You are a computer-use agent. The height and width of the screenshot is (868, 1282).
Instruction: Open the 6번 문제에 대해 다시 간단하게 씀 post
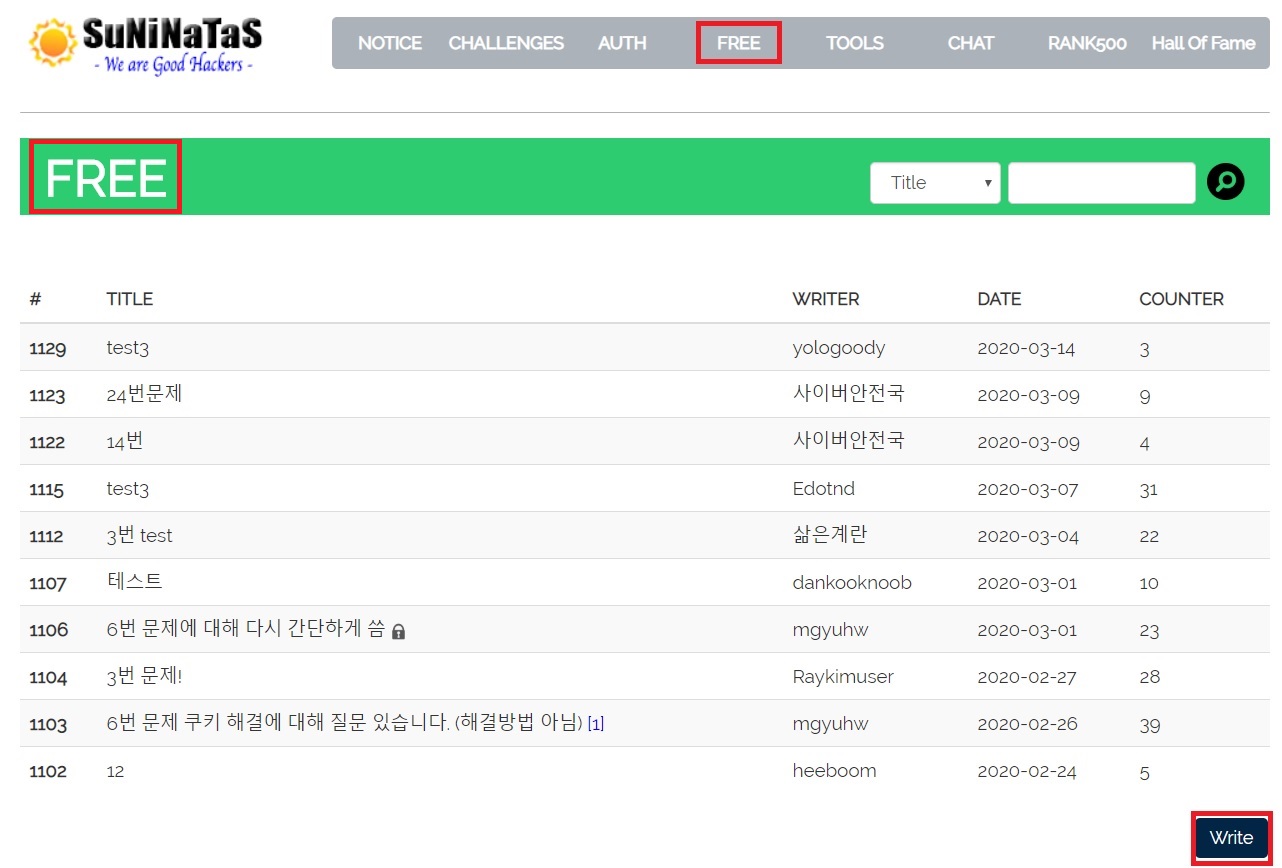tap(246, 629)
